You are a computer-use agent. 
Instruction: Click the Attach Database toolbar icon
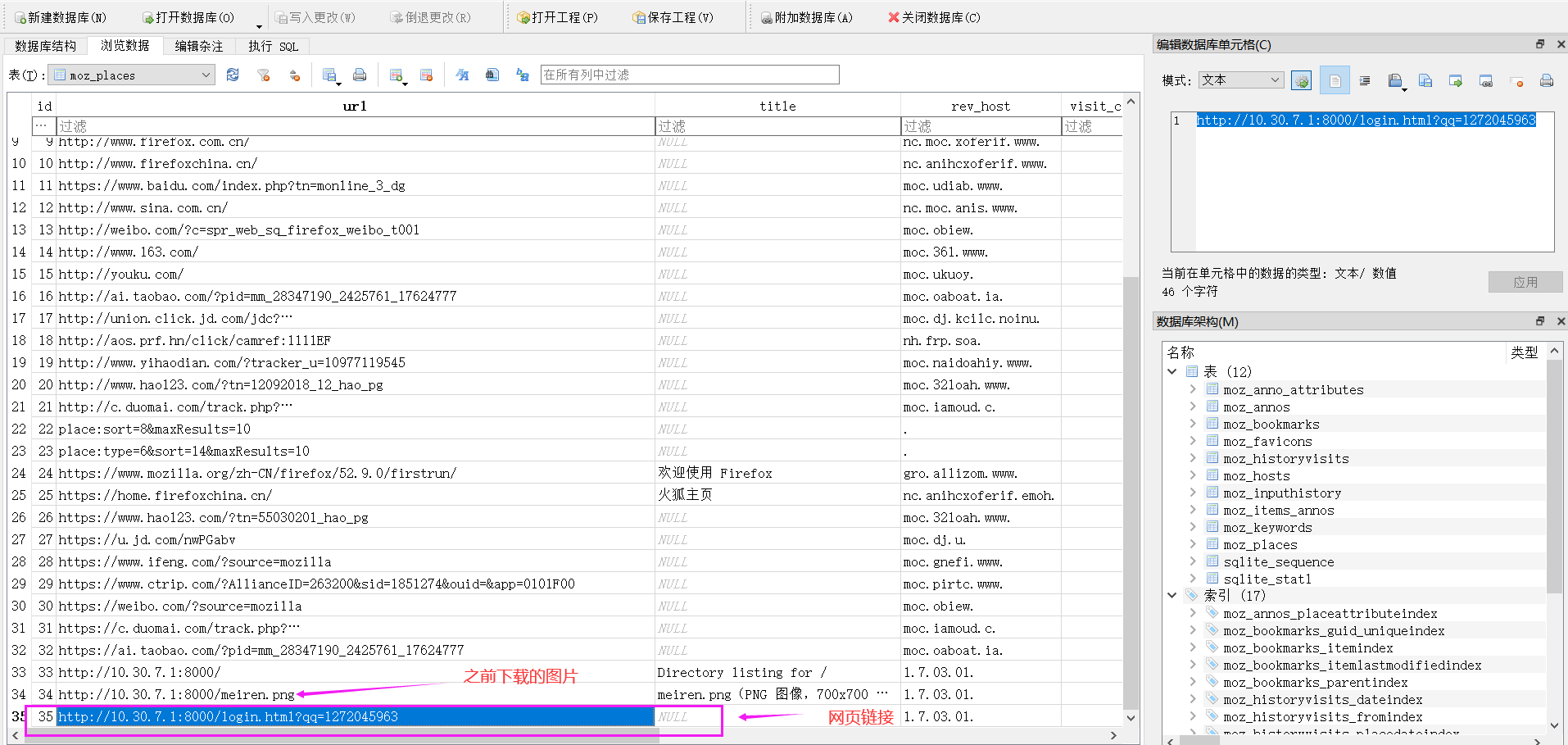[x=766, y=17]
